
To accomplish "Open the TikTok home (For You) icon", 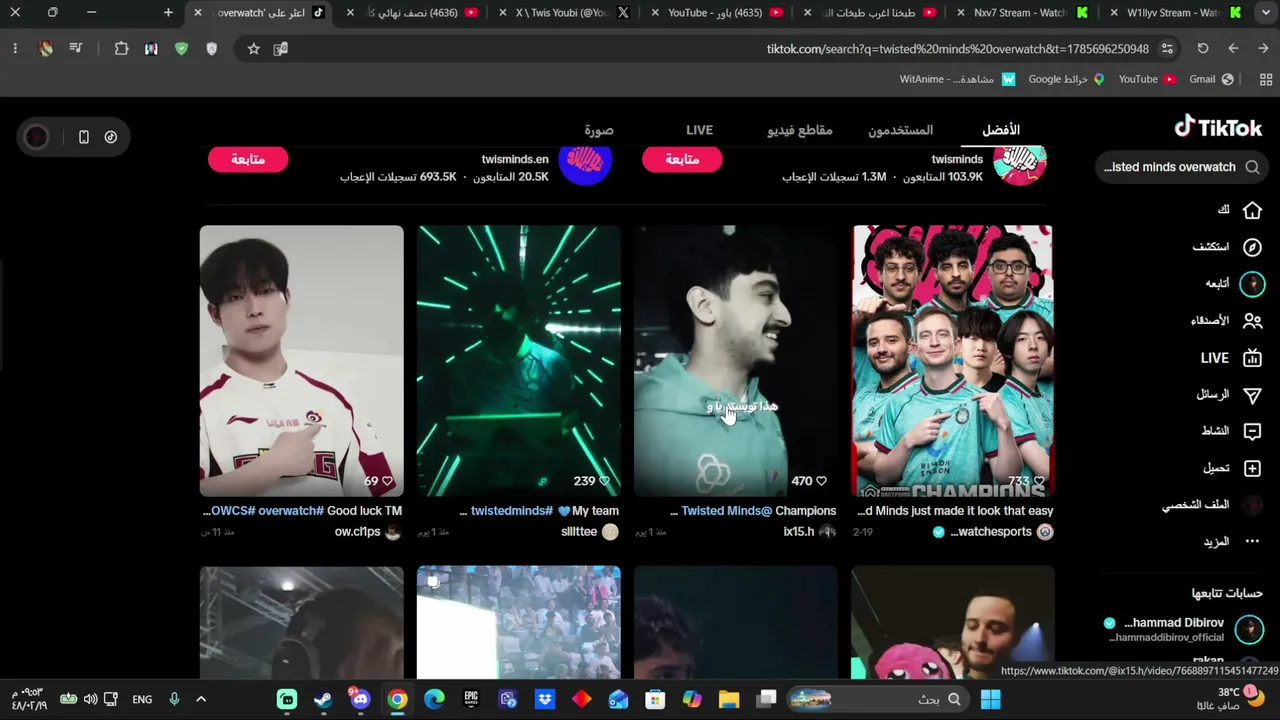I will coord(1252,210).
